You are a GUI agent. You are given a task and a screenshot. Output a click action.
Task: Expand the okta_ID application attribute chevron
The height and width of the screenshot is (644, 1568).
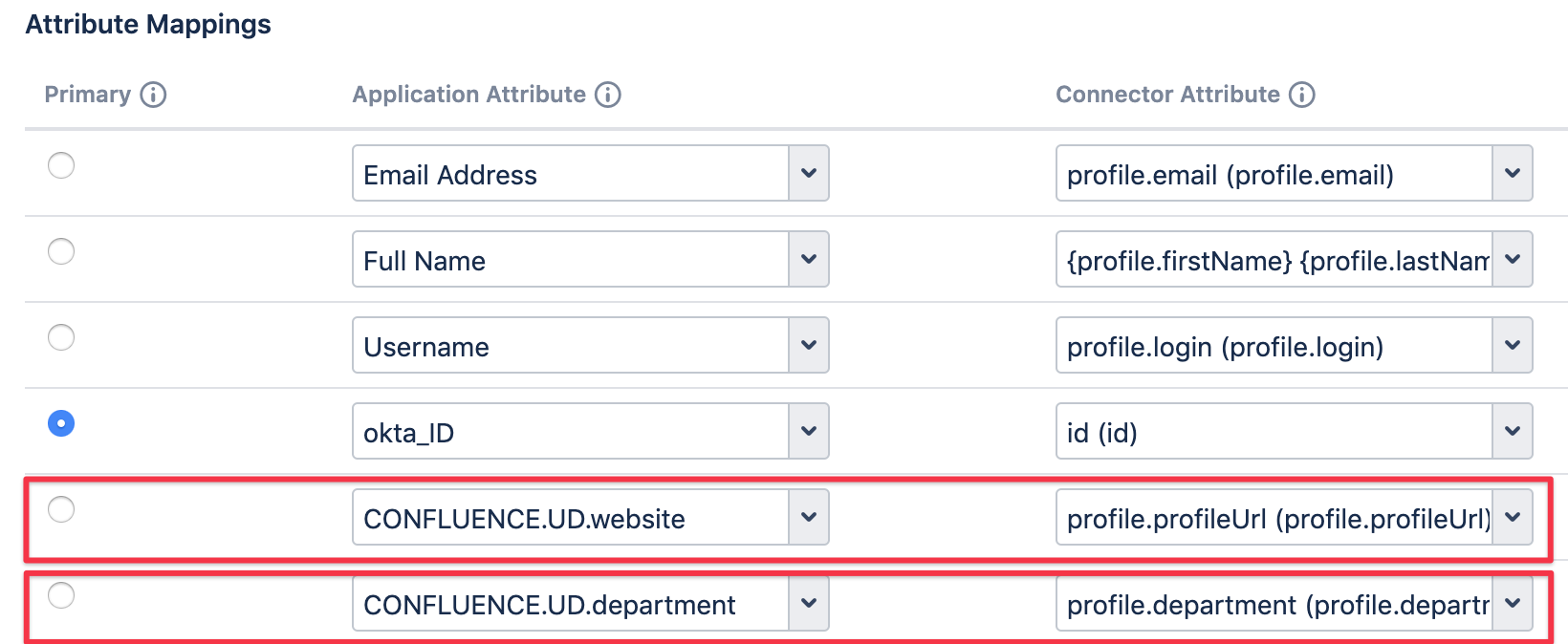click(x=809, y=431)
